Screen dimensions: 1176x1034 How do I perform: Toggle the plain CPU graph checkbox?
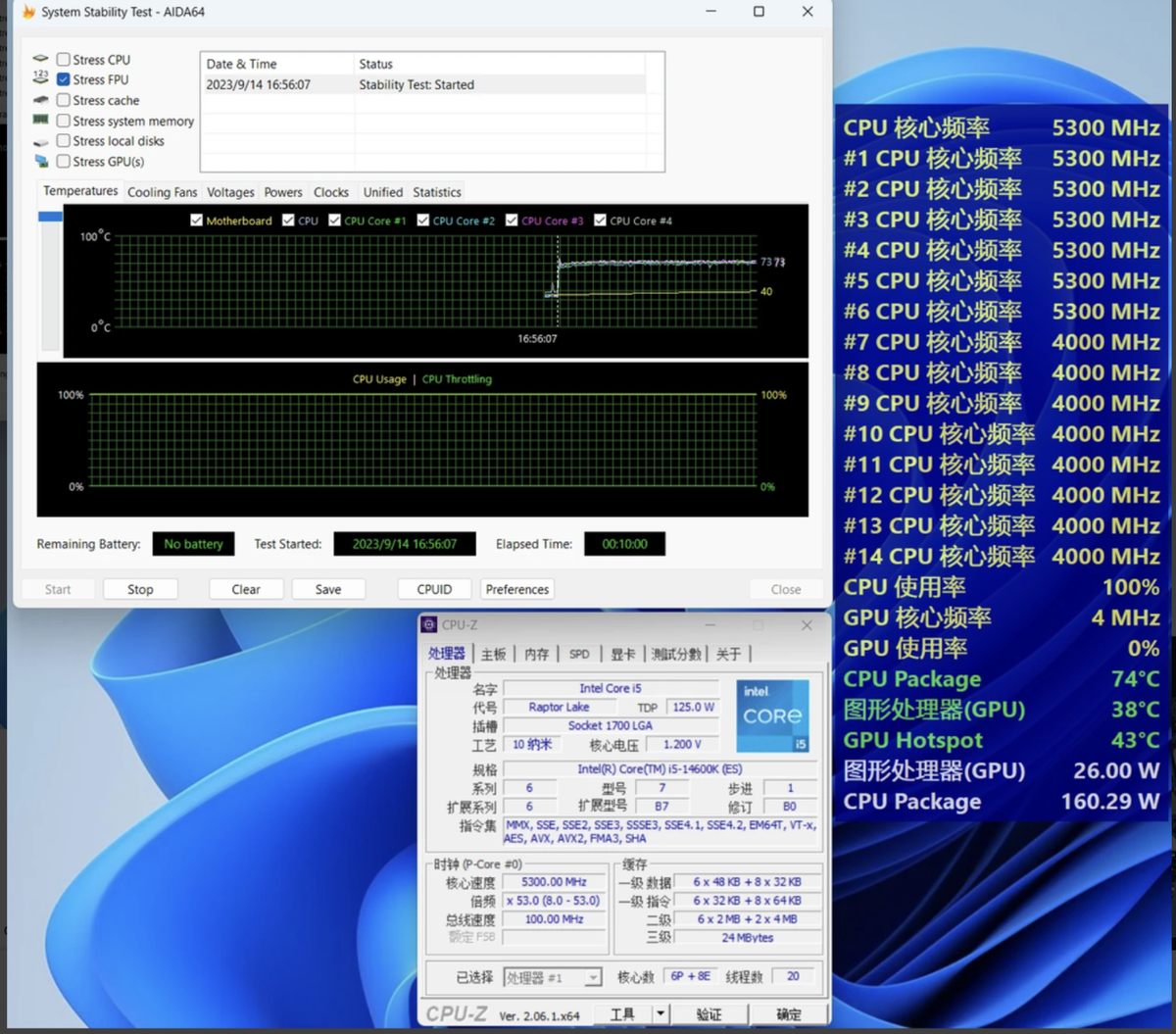click(288, 221)
